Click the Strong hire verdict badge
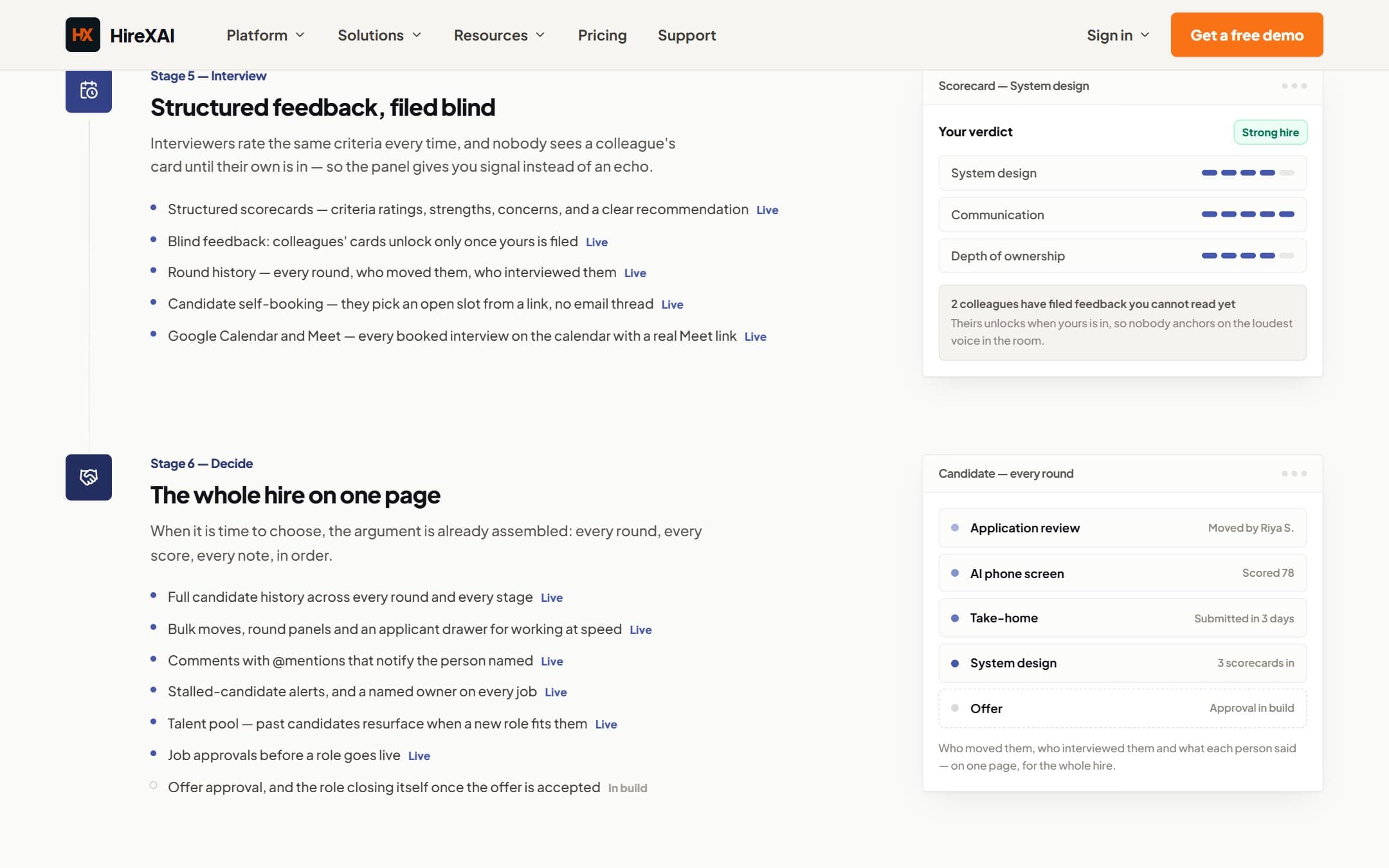Image resolution: width=1389 pixels, height=868 pixels. (x=1270, y=132)
